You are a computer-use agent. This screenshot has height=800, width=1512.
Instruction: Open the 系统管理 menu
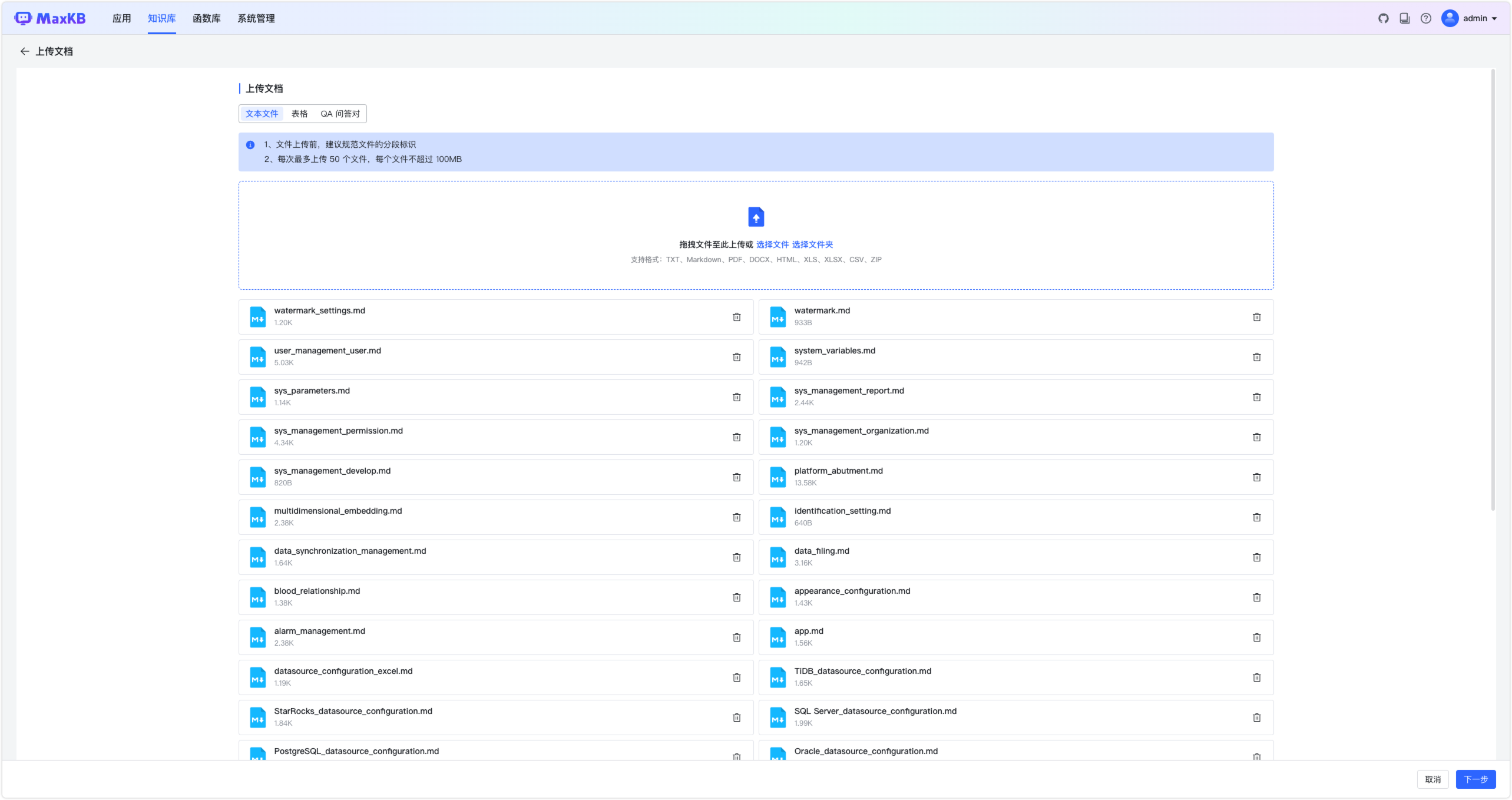(256, 18)
